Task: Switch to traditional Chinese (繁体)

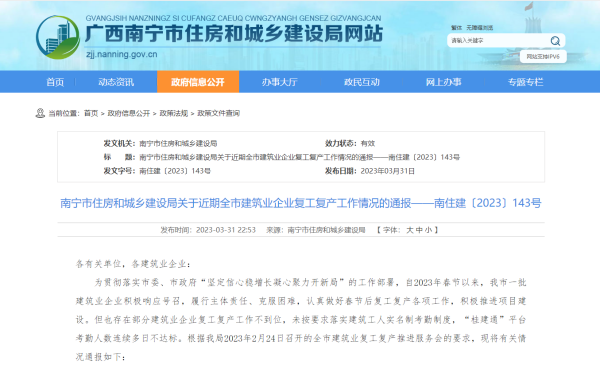Action: [456, 28]
